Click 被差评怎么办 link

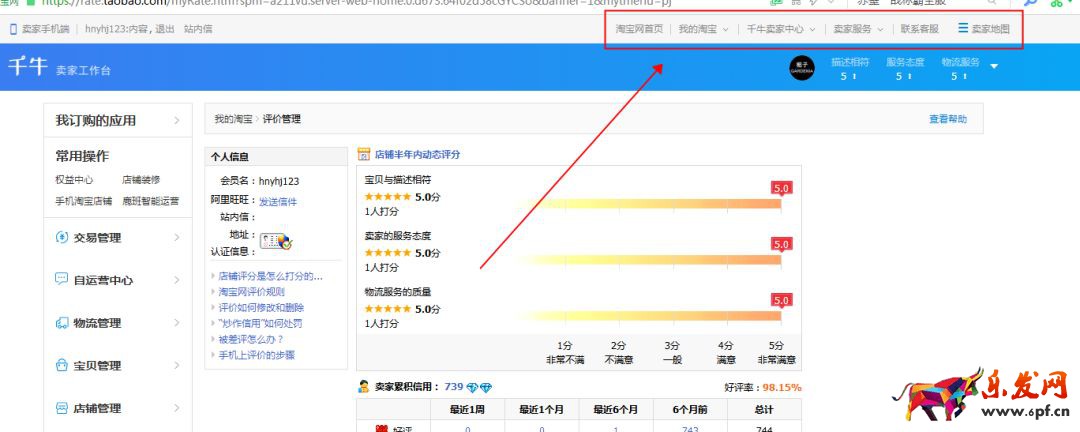point(251,339)
